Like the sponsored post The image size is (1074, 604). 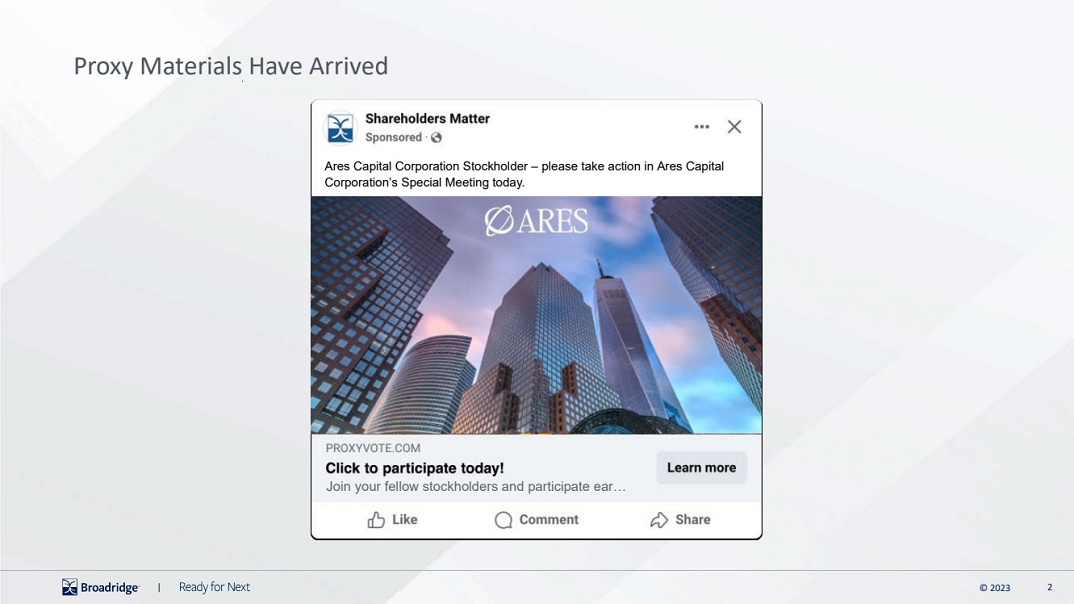392,520
